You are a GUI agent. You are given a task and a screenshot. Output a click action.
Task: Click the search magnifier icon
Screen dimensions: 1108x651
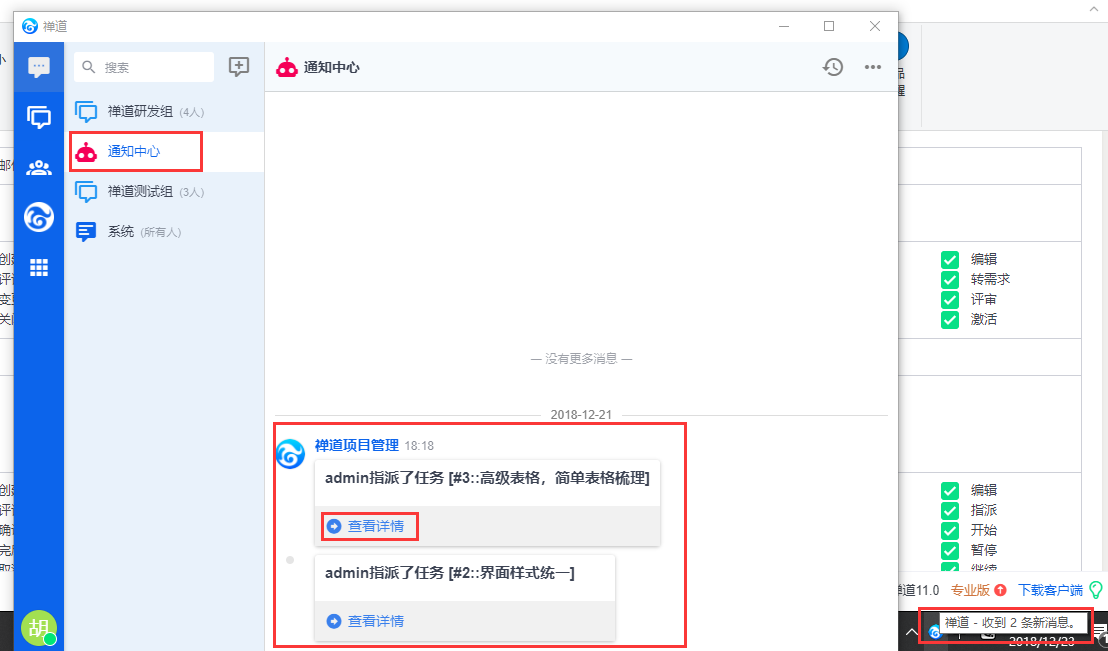(89, 67)
